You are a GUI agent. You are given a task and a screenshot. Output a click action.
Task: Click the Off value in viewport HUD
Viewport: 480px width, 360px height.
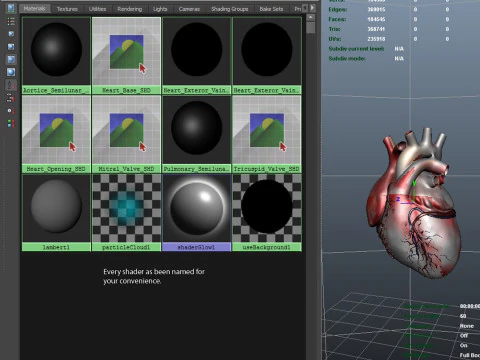click(464, 335)
